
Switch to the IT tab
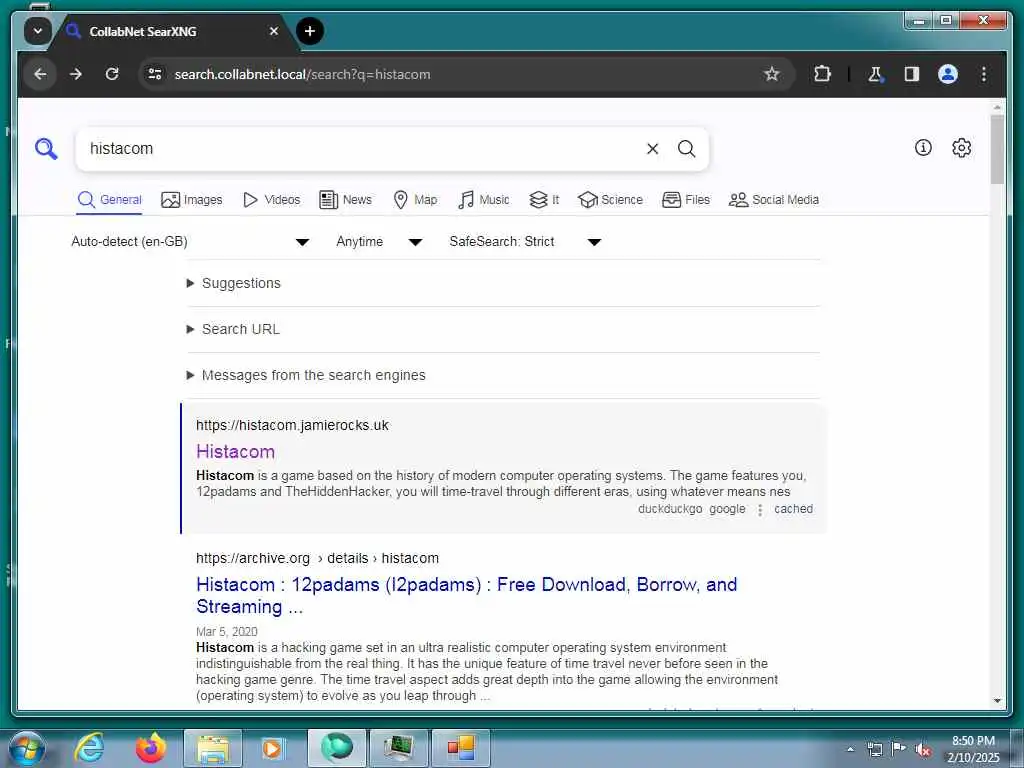coord(544,200)
